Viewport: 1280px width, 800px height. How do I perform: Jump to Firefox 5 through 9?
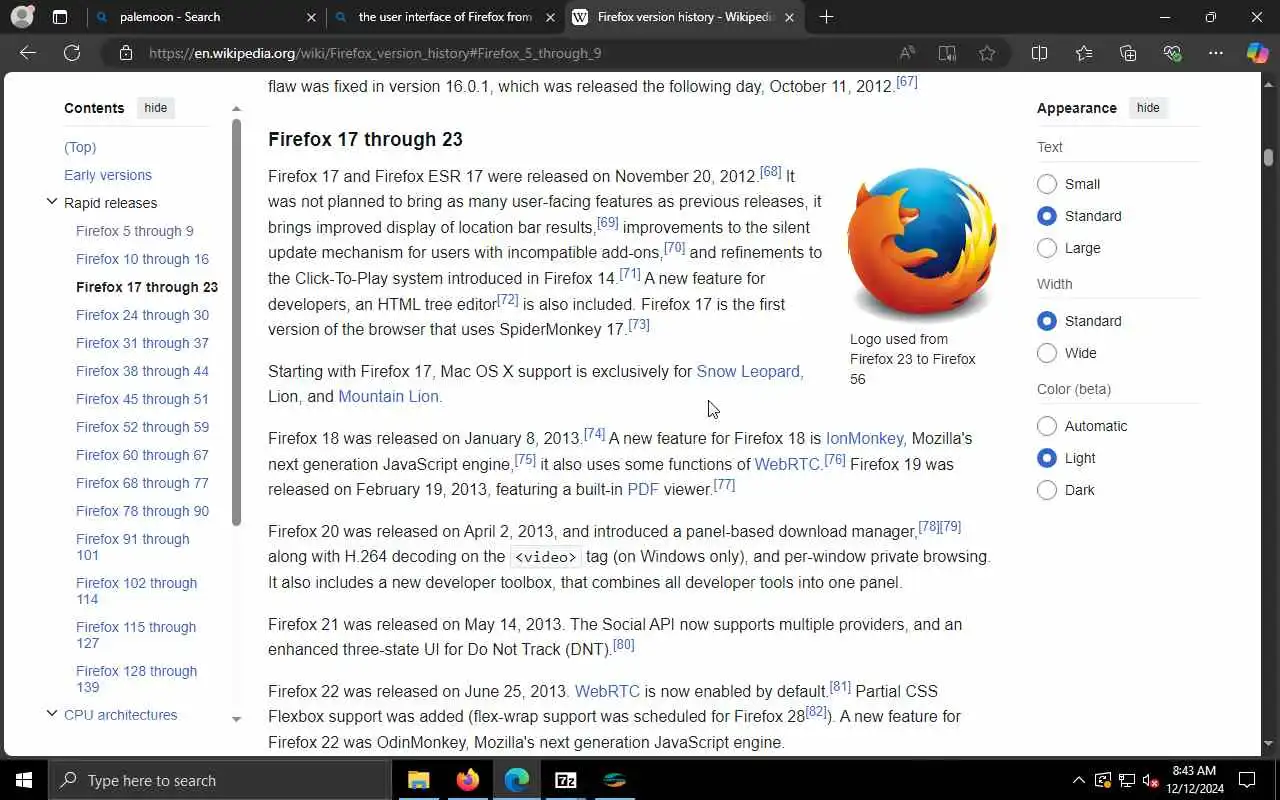point(135,231)
